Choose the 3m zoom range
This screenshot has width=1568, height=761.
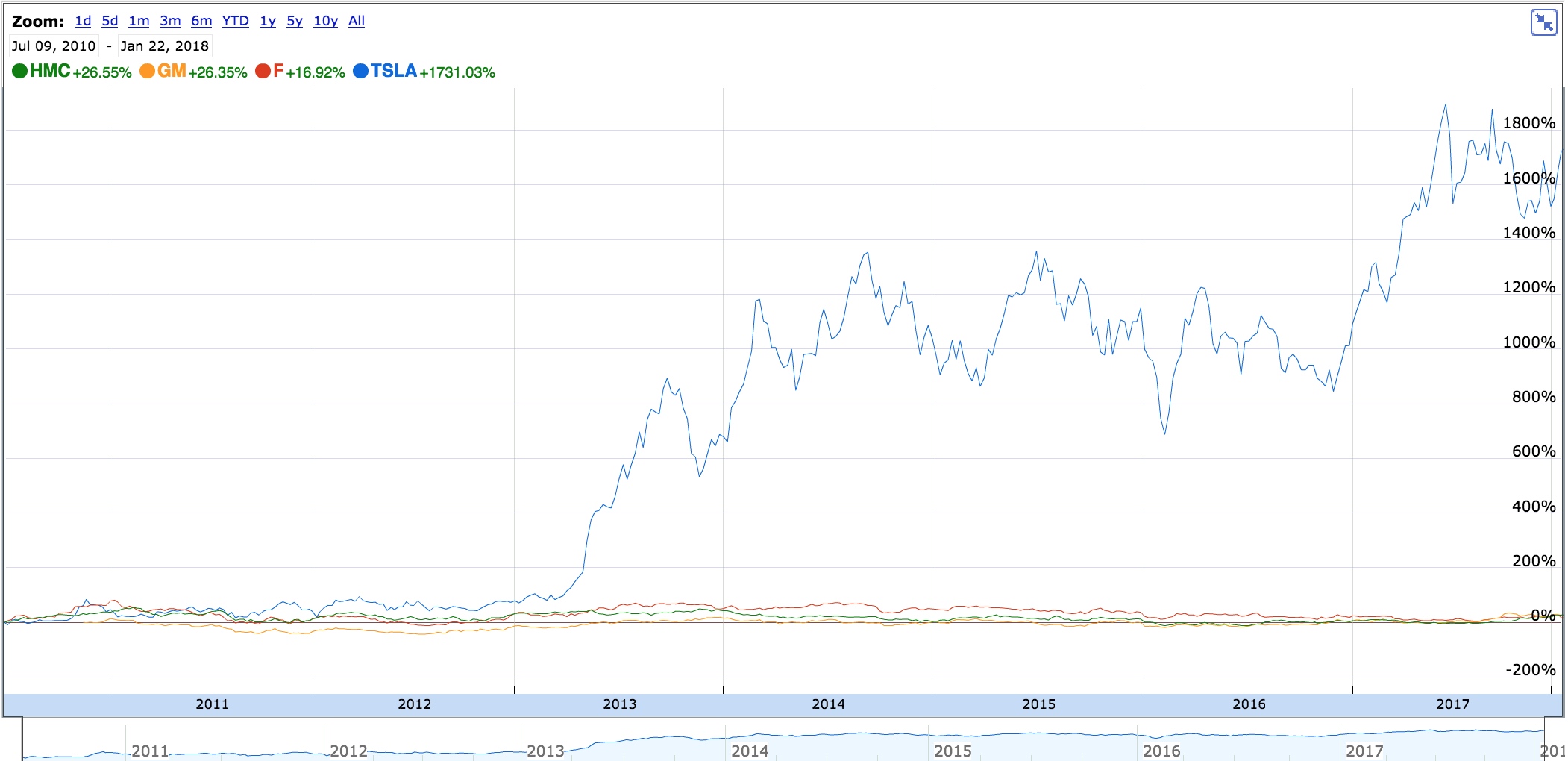click(170, 21)
